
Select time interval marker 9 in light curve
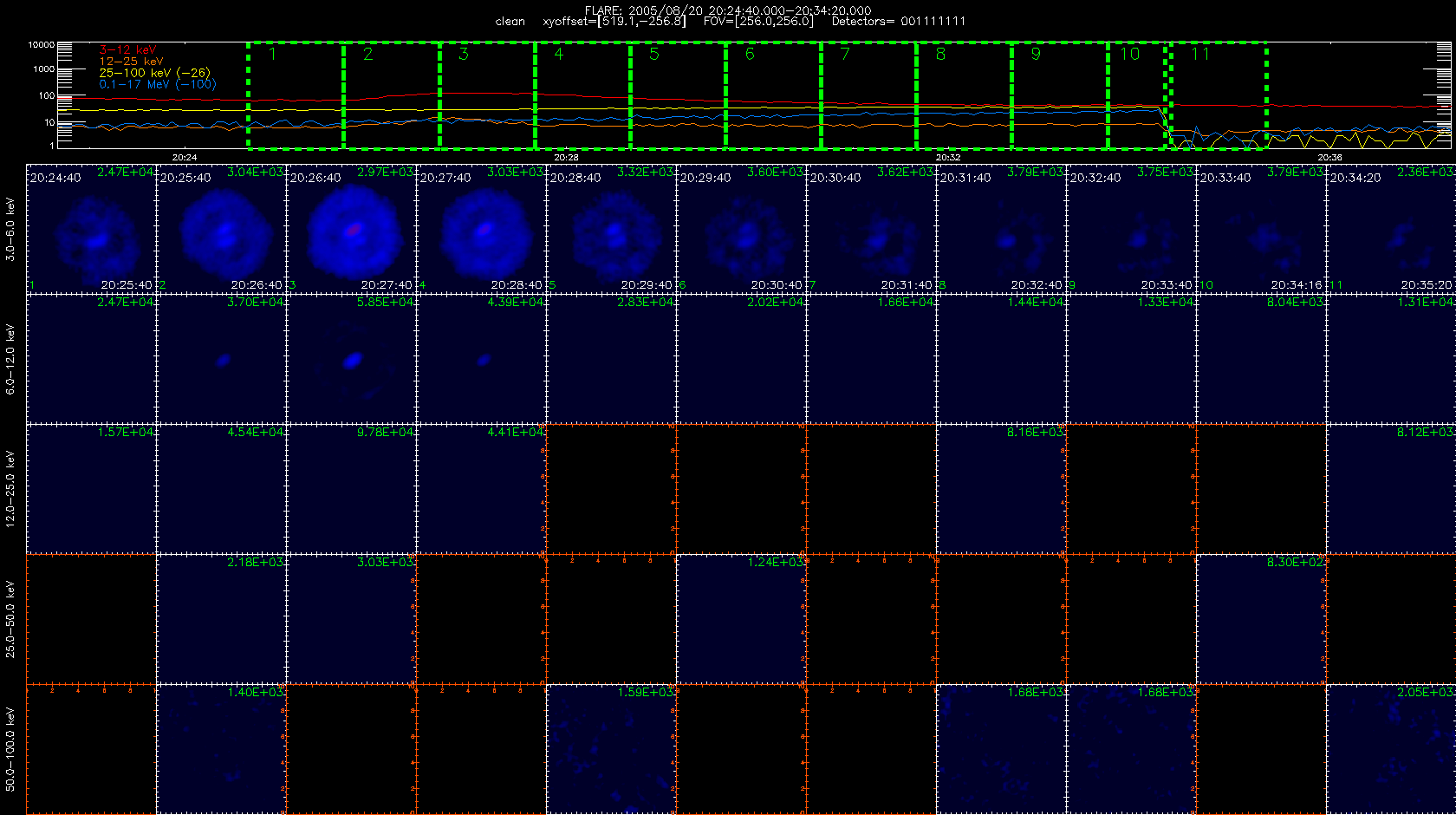click(x=1036, y=54)
